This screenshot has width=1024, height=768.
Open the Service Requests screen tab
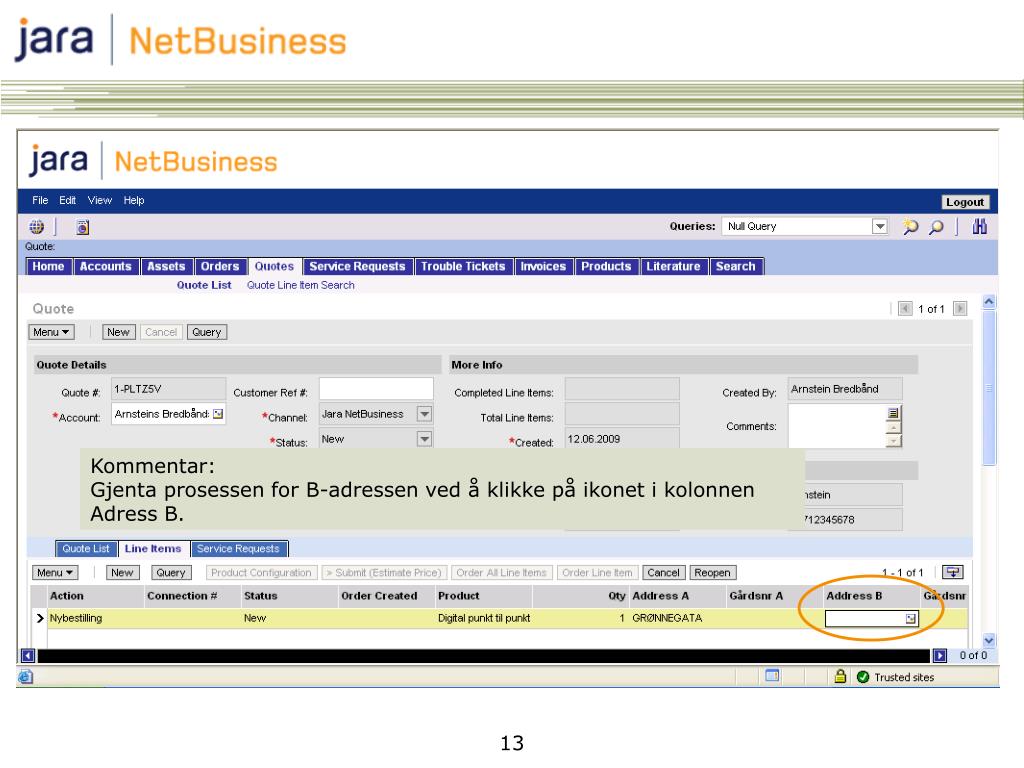point(357,266)
